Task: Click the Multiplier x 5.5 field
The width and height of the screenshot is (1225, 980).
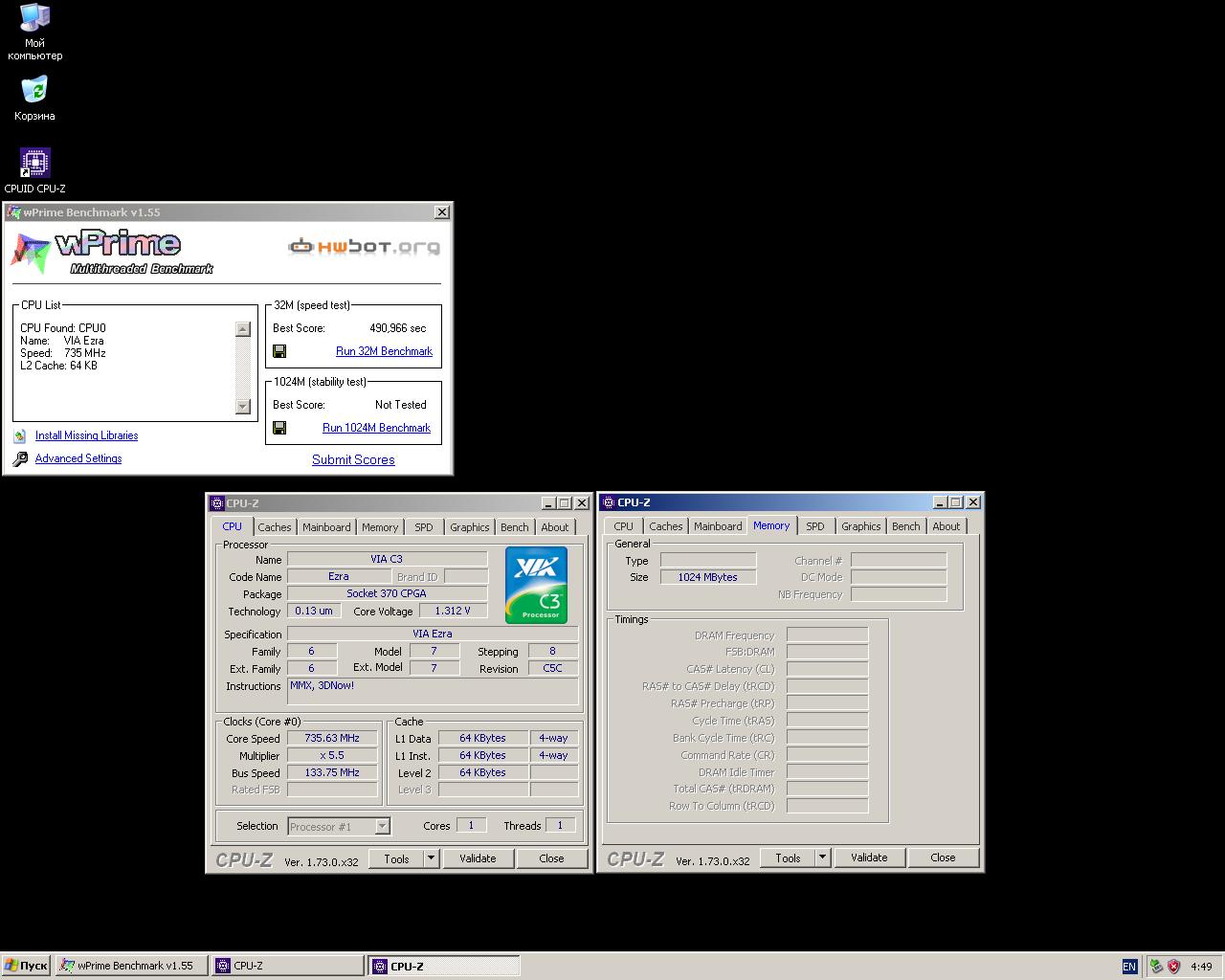Action: [332, 756]
